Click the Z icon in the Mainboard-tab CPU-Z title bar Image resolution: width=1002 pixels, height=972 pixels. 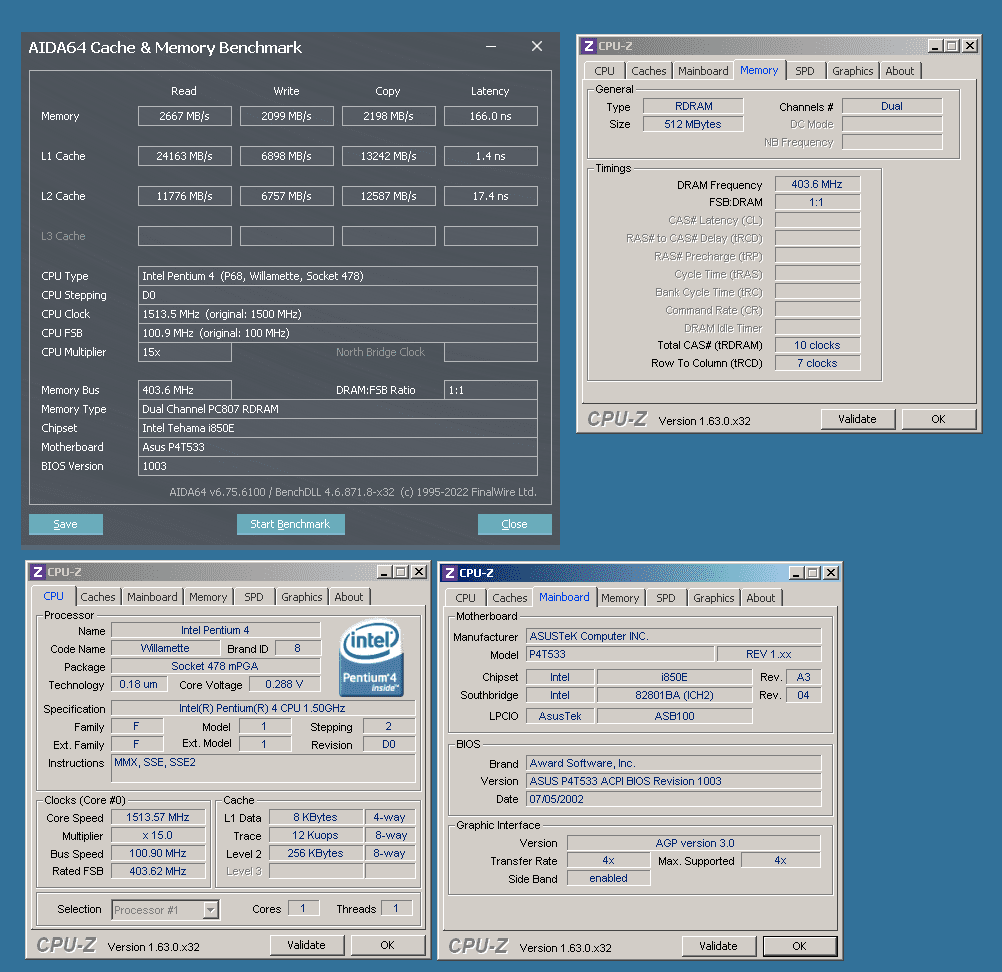click(450, 573)
